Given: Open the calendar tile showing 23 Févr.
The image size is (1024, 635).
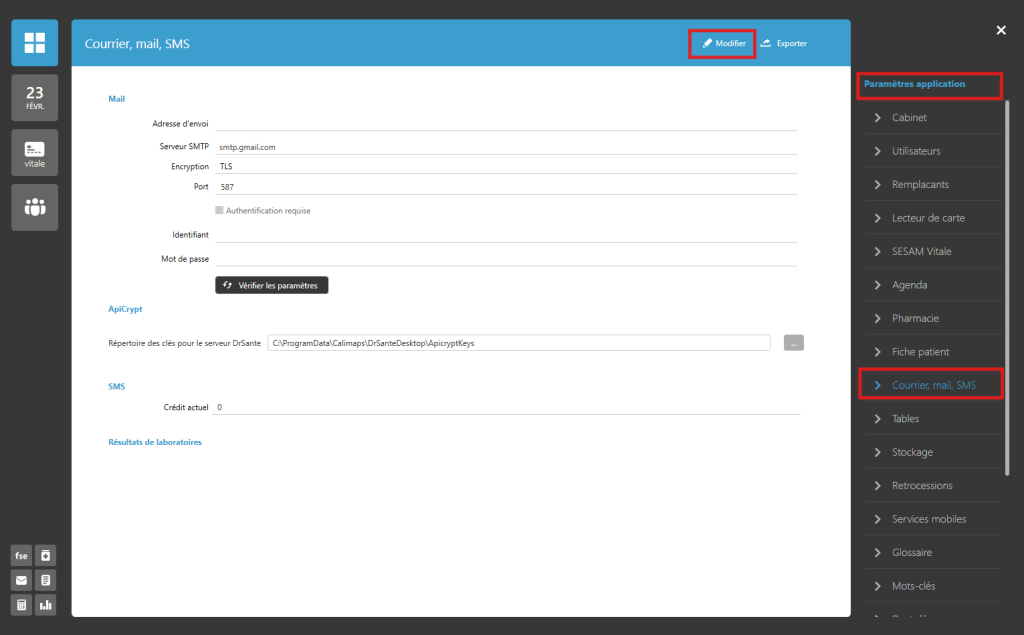Looking at the screenshot, I should (x=35, y=97).
